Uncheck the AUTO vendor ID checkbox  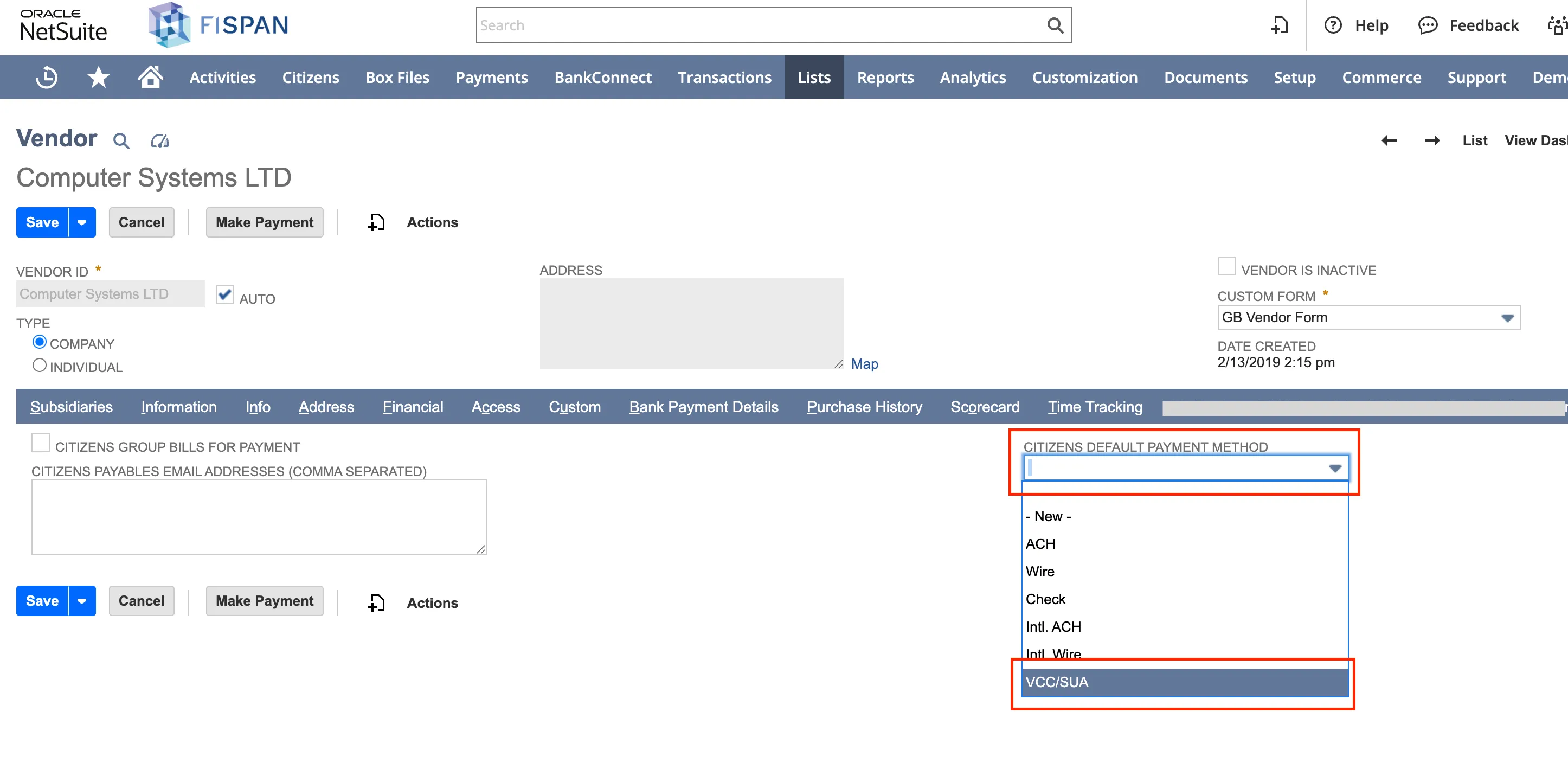click(x=224, y=295)
